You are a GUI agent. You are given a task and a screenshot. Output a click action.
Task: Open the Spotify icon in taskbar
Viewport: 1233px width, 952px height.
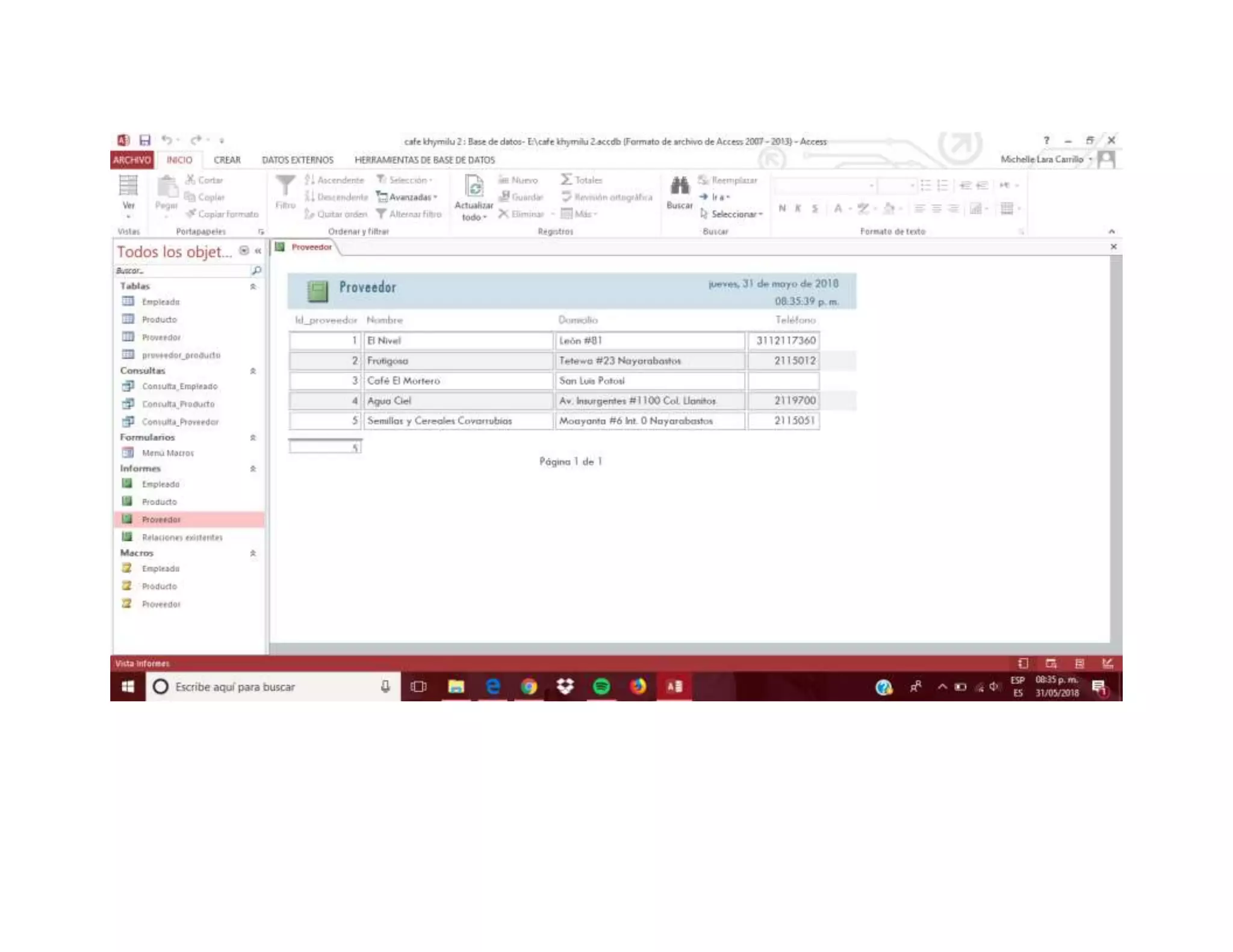601,687
